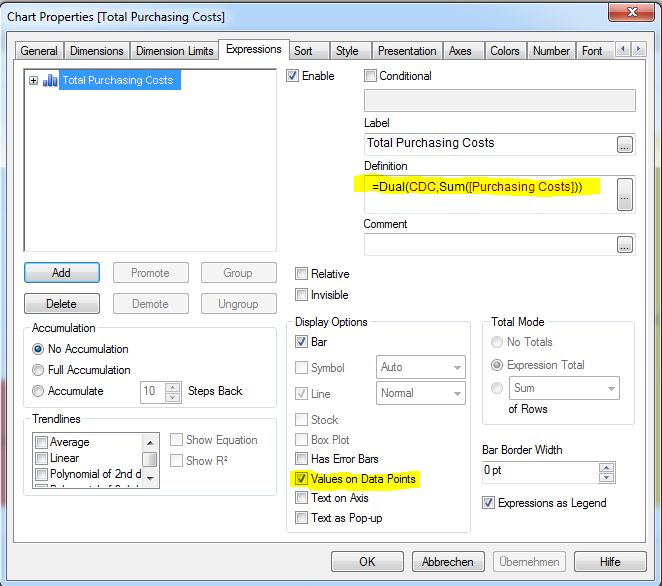
Task: Open the Presentation tab
Action: click(x=407, y=51)
